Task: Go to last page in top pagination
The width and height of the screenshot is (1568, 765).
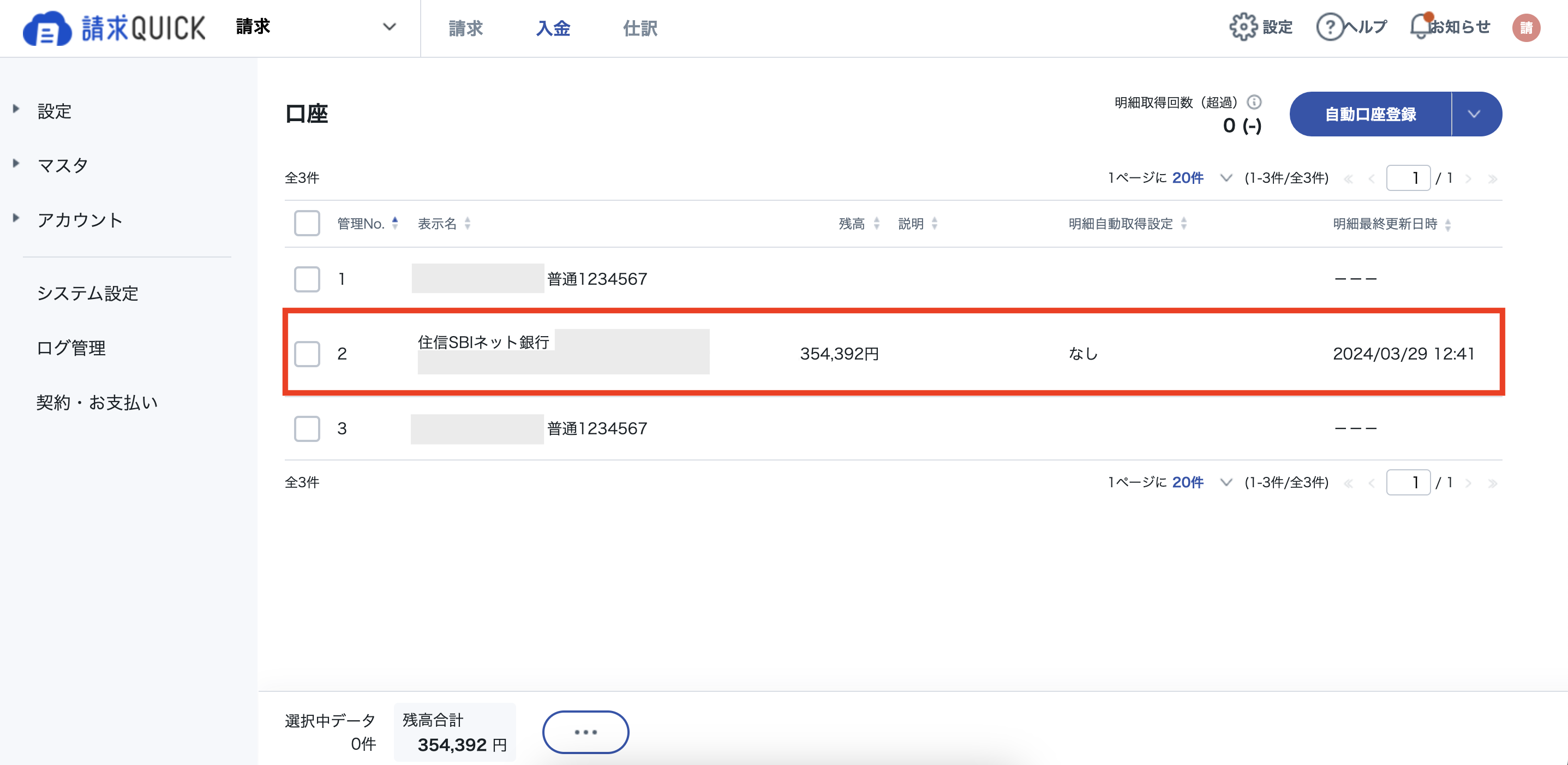Action: point(1493,179)
